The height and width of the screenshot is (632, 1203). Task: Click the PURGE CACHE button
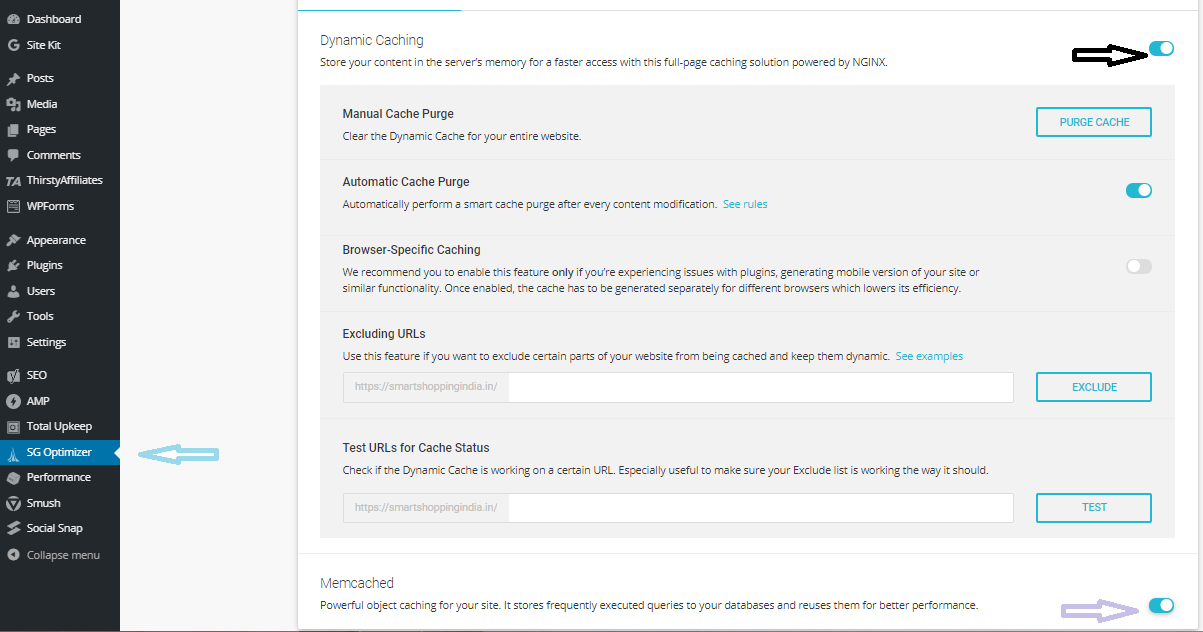pos(1094,122)
